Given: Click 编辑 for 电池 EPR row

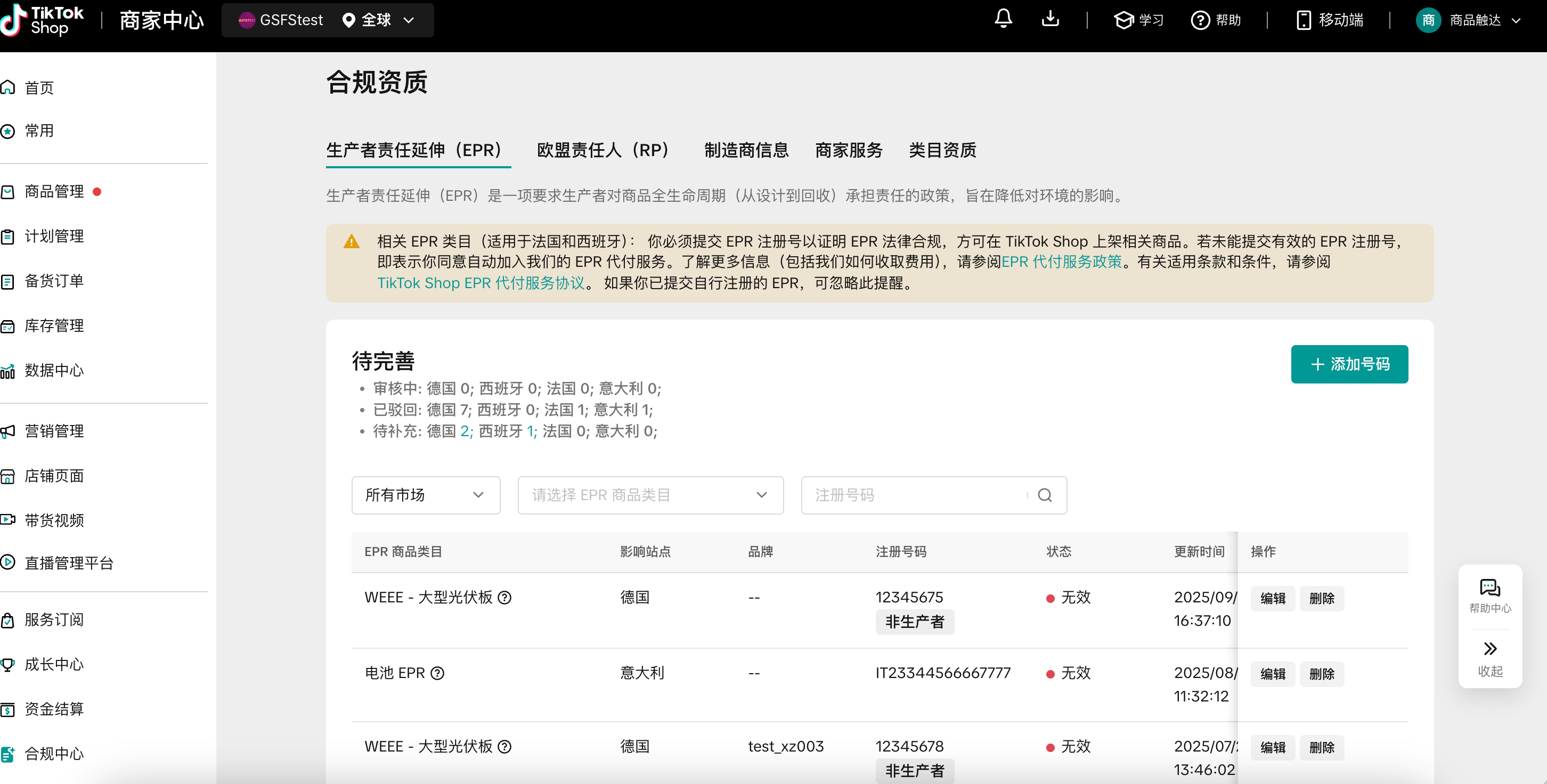Looking at the screenshot, I should pyautogui.click(x=1272, y=674).
